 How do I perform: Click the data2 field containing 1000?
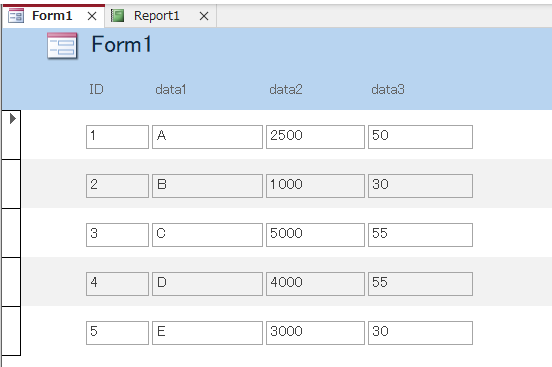click(315, 186)
